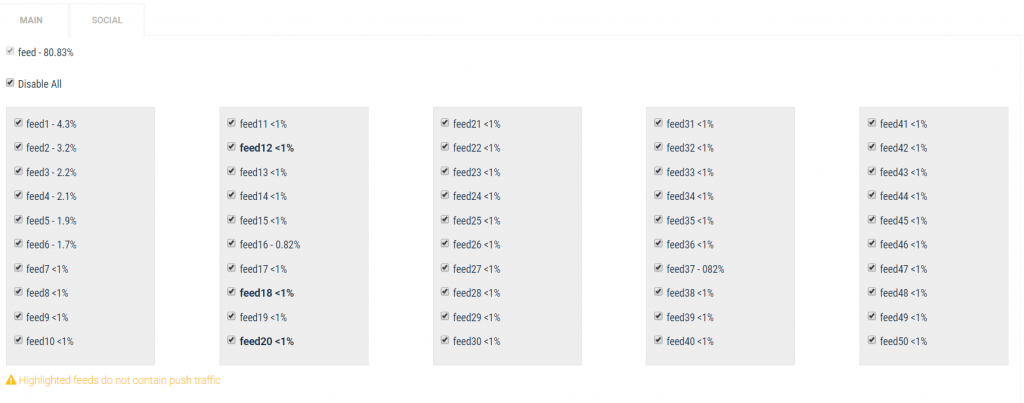1024x403 pixels.
Task: Uncheck feed1 - 4.3% checkbox
Action: click(x=19, y=123)
